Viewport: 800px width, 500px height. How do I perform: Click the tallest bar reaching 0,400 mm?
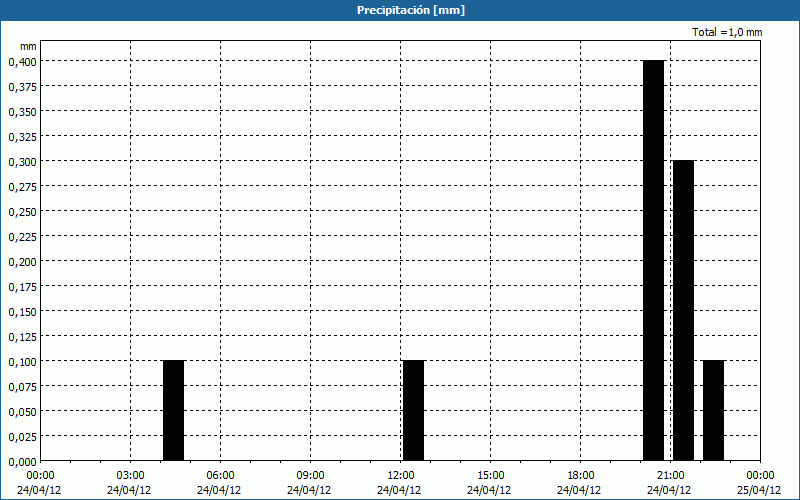click(654, 260)
